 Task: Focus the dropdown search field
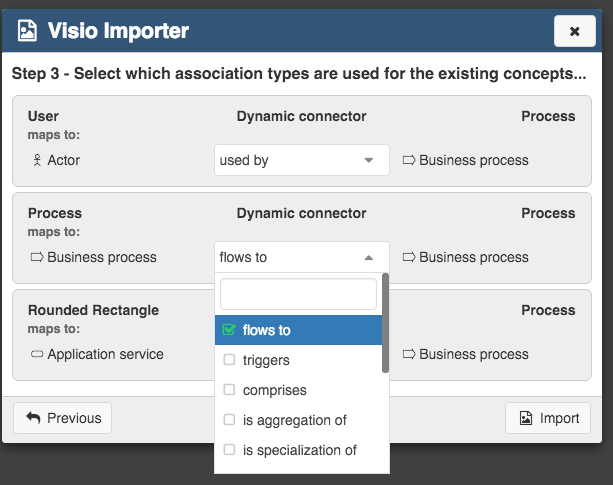coord(297,294)
